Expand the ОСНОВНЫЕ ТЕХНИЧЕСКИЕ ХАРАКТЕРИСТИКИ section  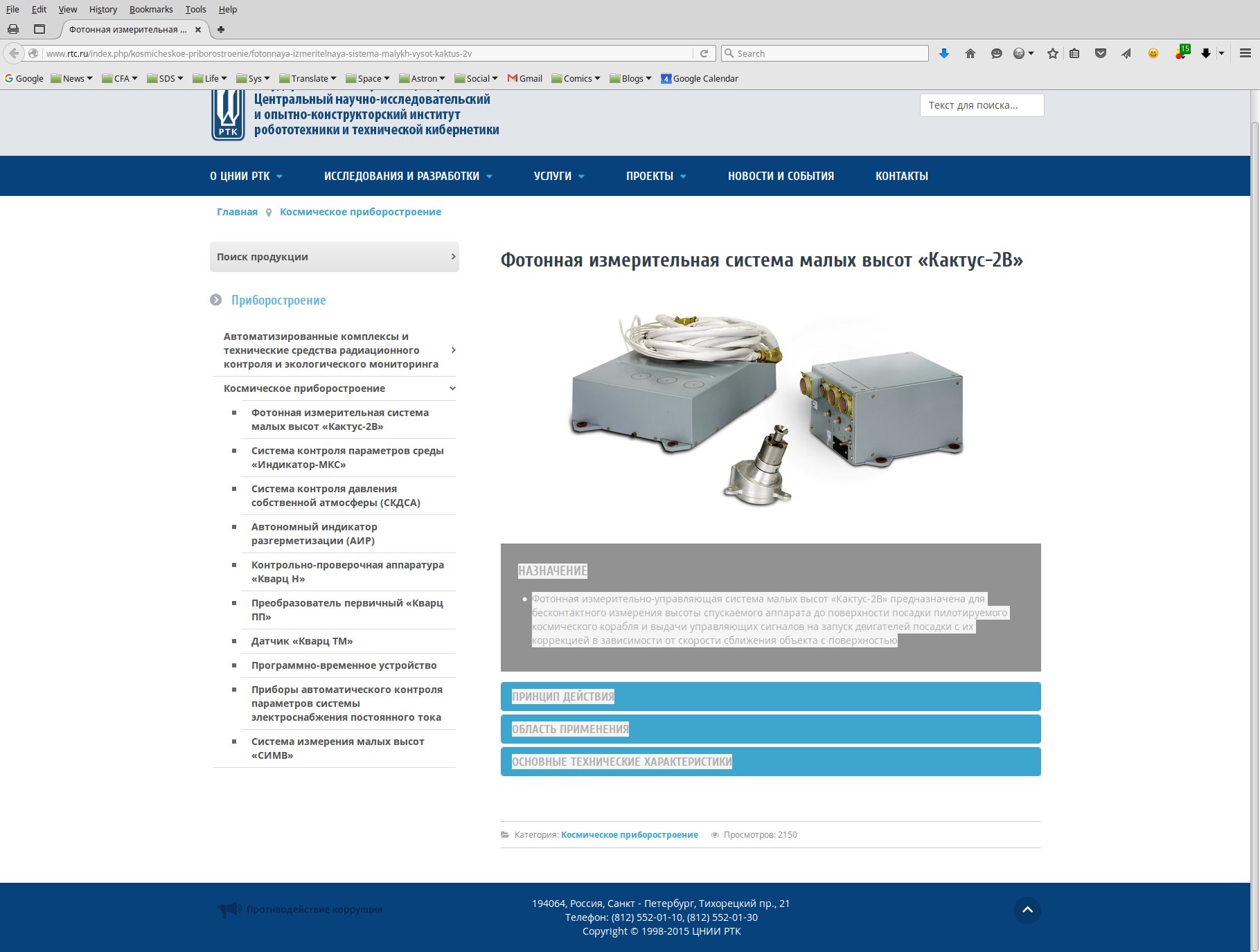(770, 762)
